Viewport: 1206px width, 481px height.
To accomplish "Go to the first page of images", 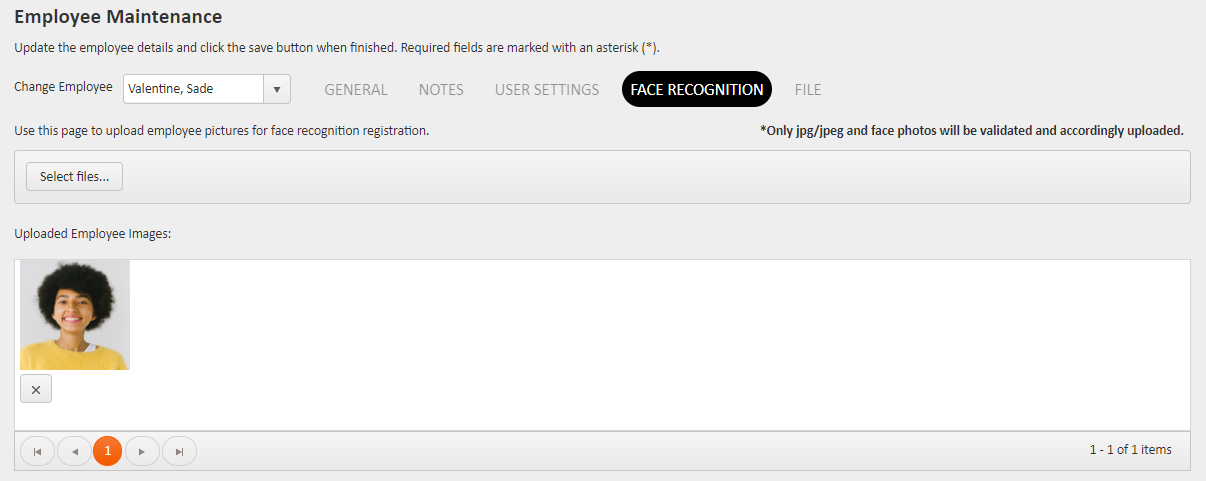I will tap(37, 451).
